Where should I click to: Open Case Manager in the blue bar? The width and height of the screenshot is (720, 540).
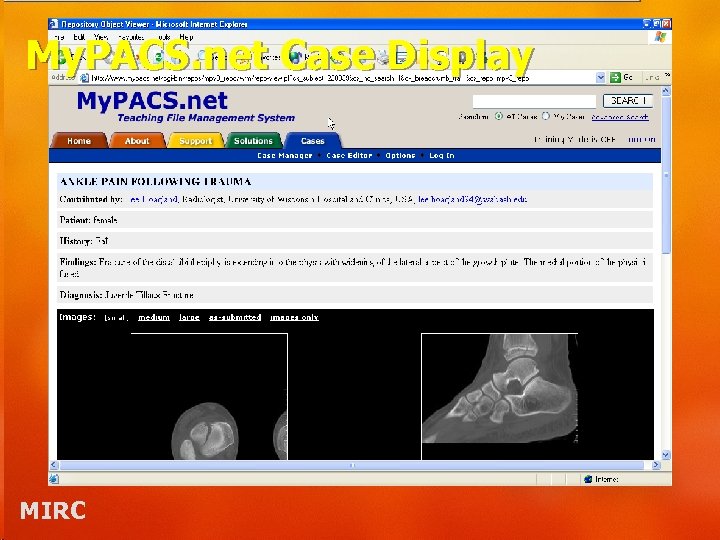click(285, 156)
